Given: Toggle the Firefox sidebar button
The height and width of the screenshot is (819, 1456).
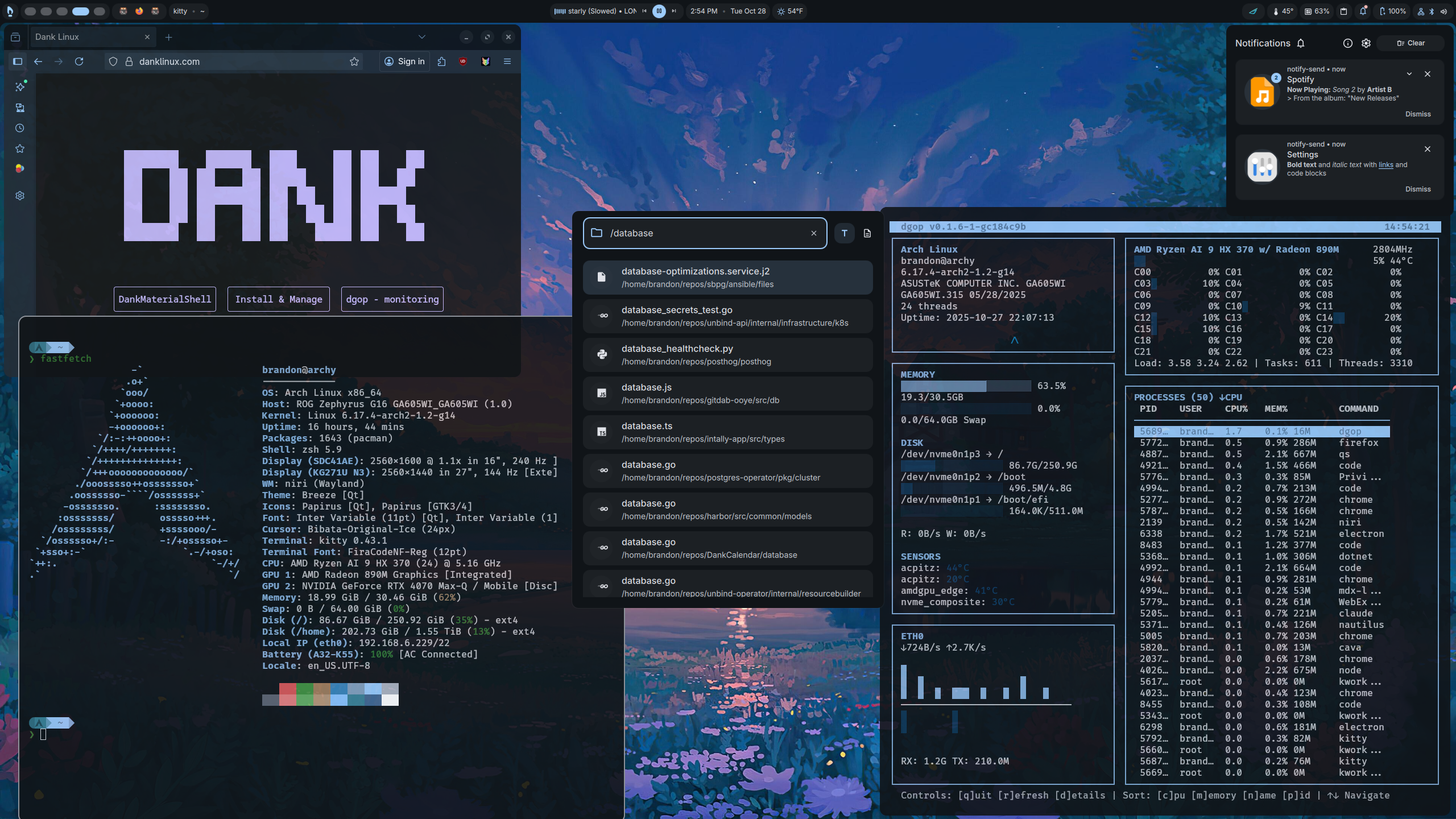Looking at the screenshot, I should 18,61.
